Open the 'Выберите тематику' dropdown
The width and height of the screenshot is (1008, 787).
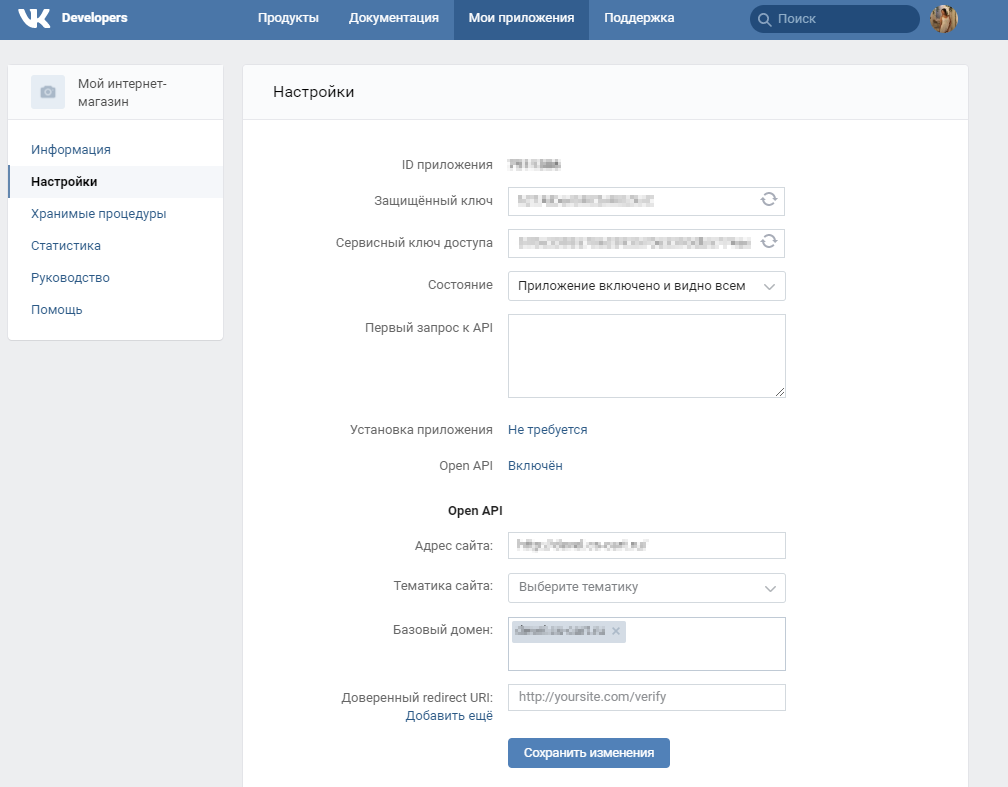(x=646, y=588)
